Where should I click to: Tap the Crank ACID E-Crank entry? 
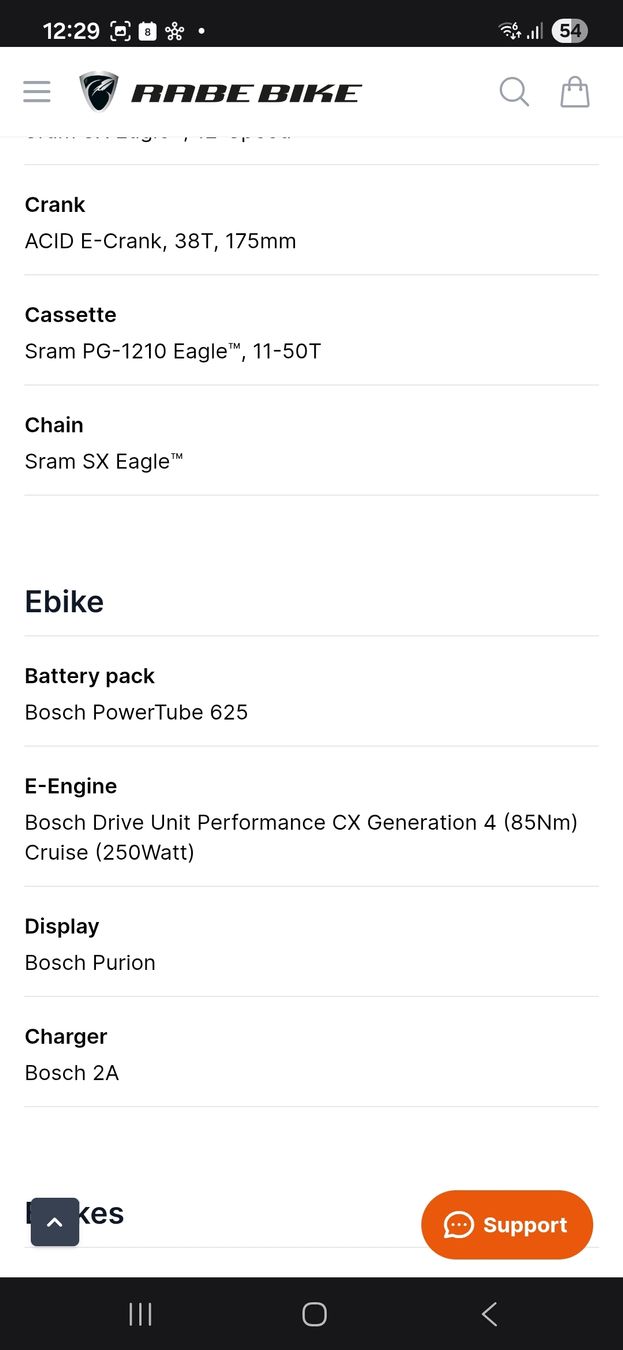point(311,222)
